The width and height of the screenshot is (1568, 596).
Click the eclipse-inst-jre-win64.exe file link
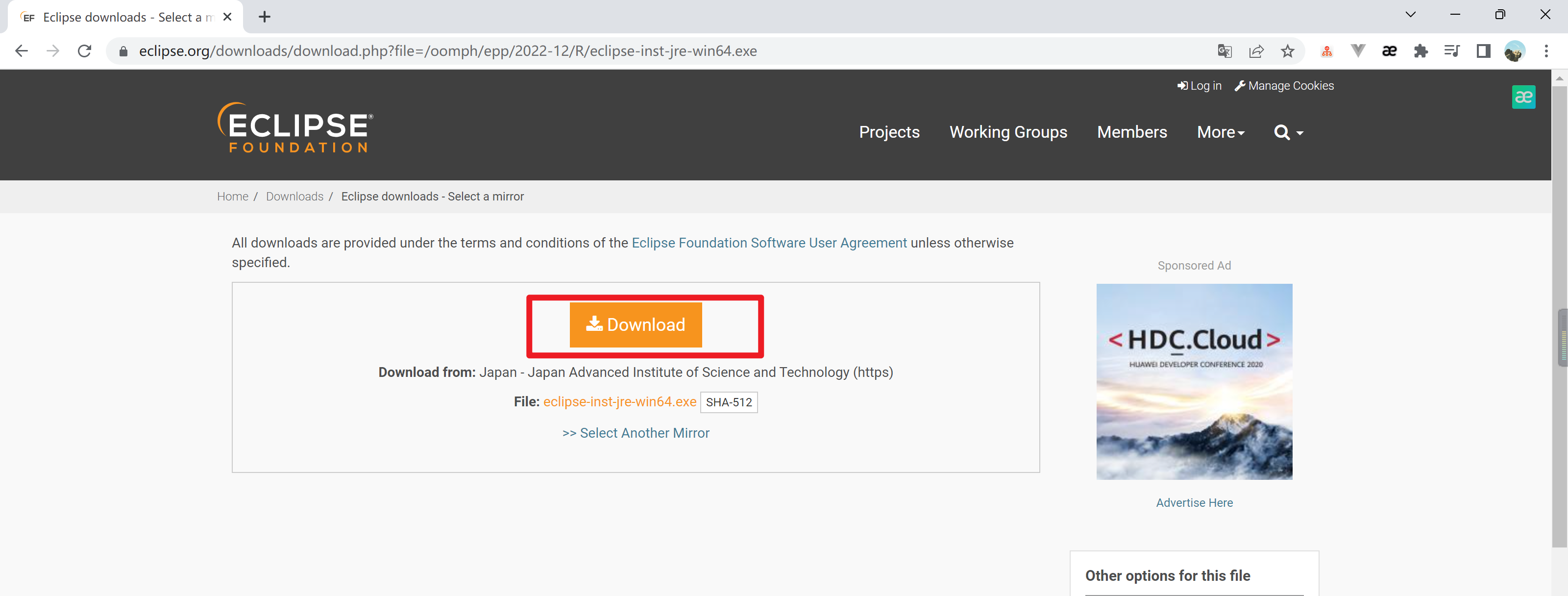[x=620, y=402]
